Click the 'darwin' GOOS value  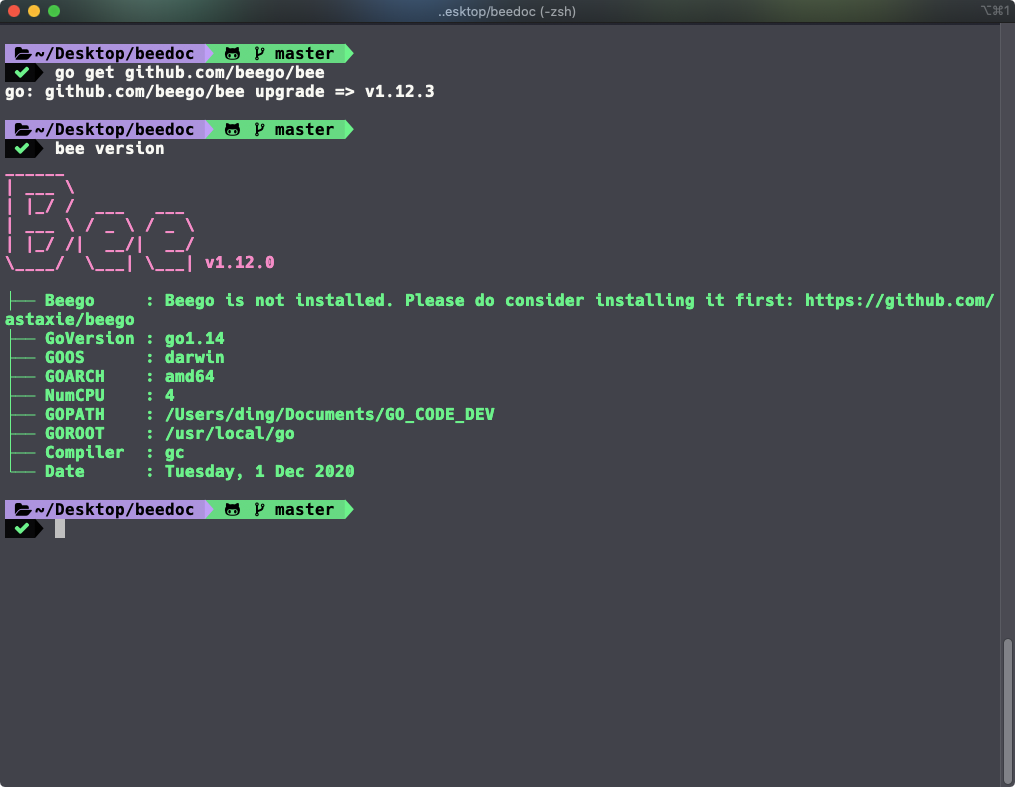[195, 357]
